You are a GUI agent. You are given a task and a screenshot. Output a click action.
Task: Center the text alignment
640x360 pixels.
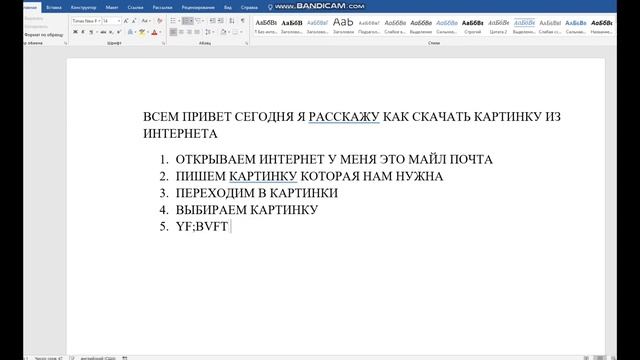(181, 32)
